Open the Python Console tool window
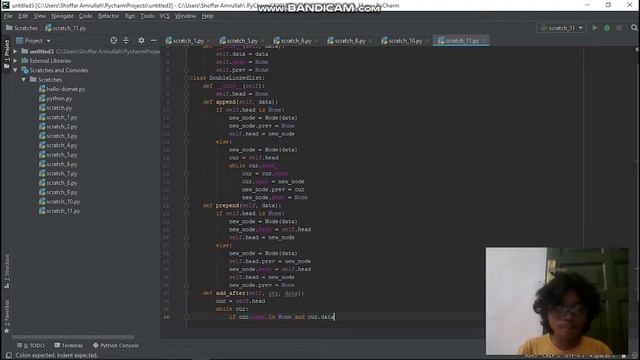Viewport: 640px width, 360px height. [116, 345]
